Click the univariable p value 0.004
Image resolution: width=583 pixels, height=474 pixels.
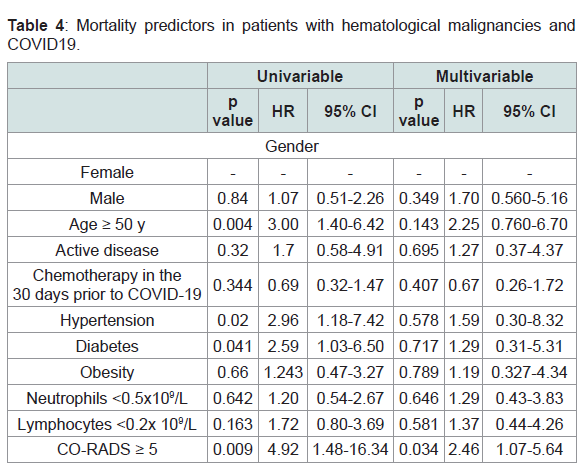coord(233,224)
